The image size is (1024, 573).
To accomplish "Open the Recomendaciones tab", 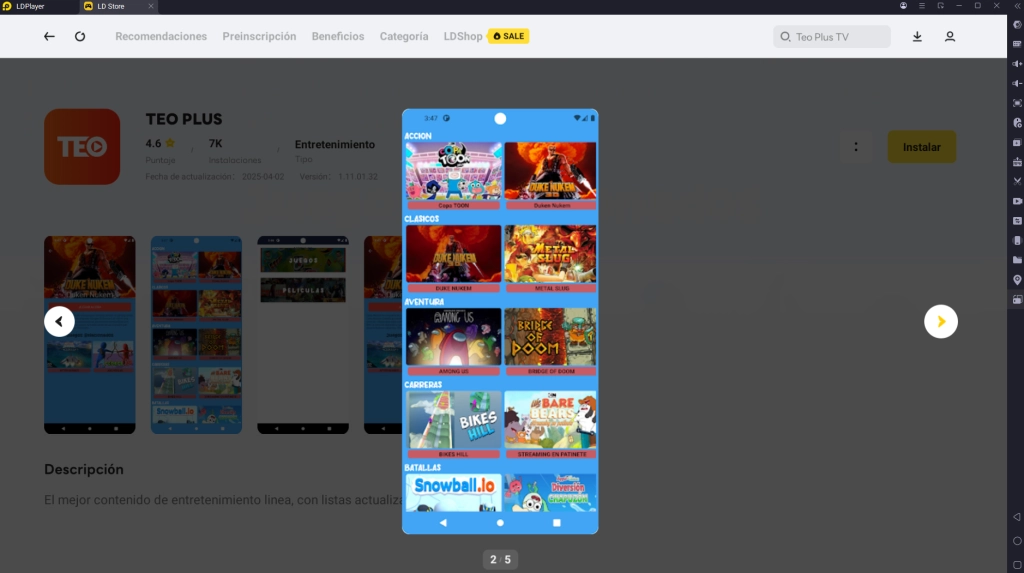I will (x=161, y=37).
